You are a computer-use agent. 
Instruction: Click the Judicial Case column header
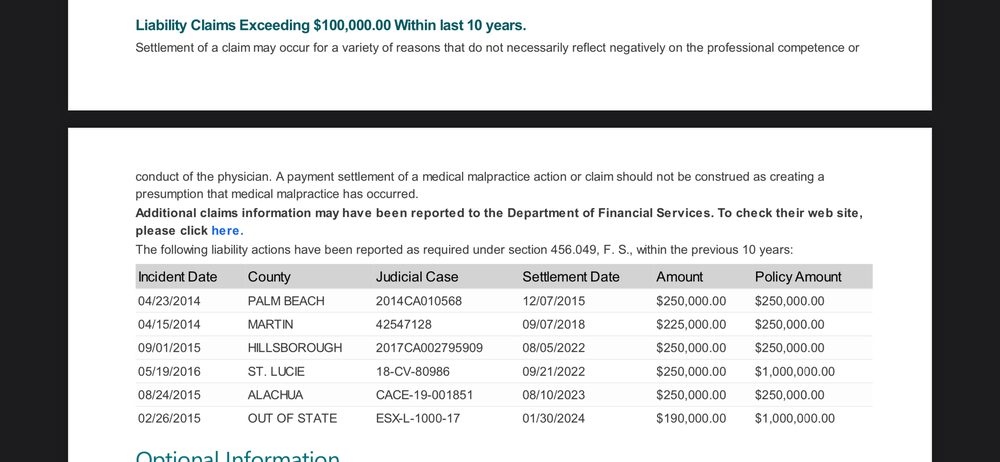pyautogui.click(x=416, y=277)
